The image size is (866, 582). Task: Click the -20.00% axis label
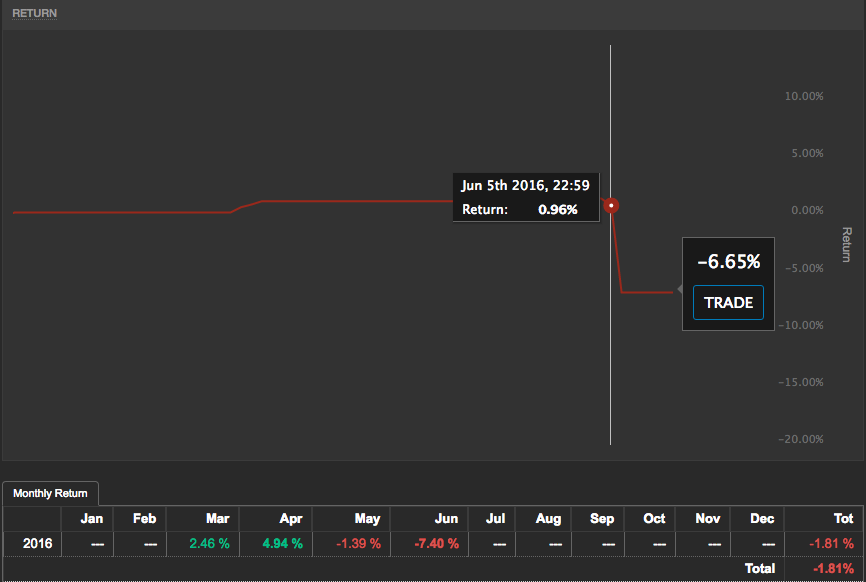click(x=802, y=440)
